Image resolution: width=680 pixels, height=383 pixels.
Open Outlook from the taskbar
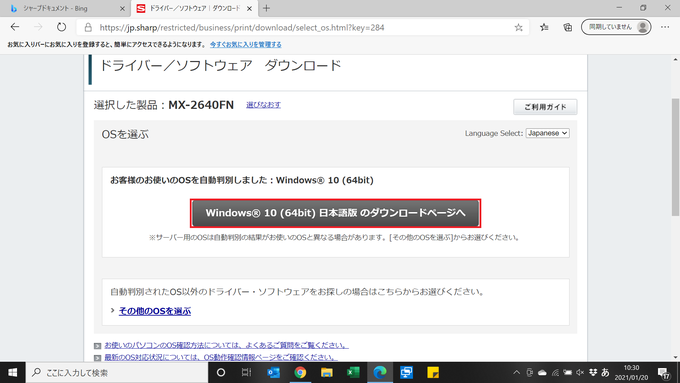[273, 372]
